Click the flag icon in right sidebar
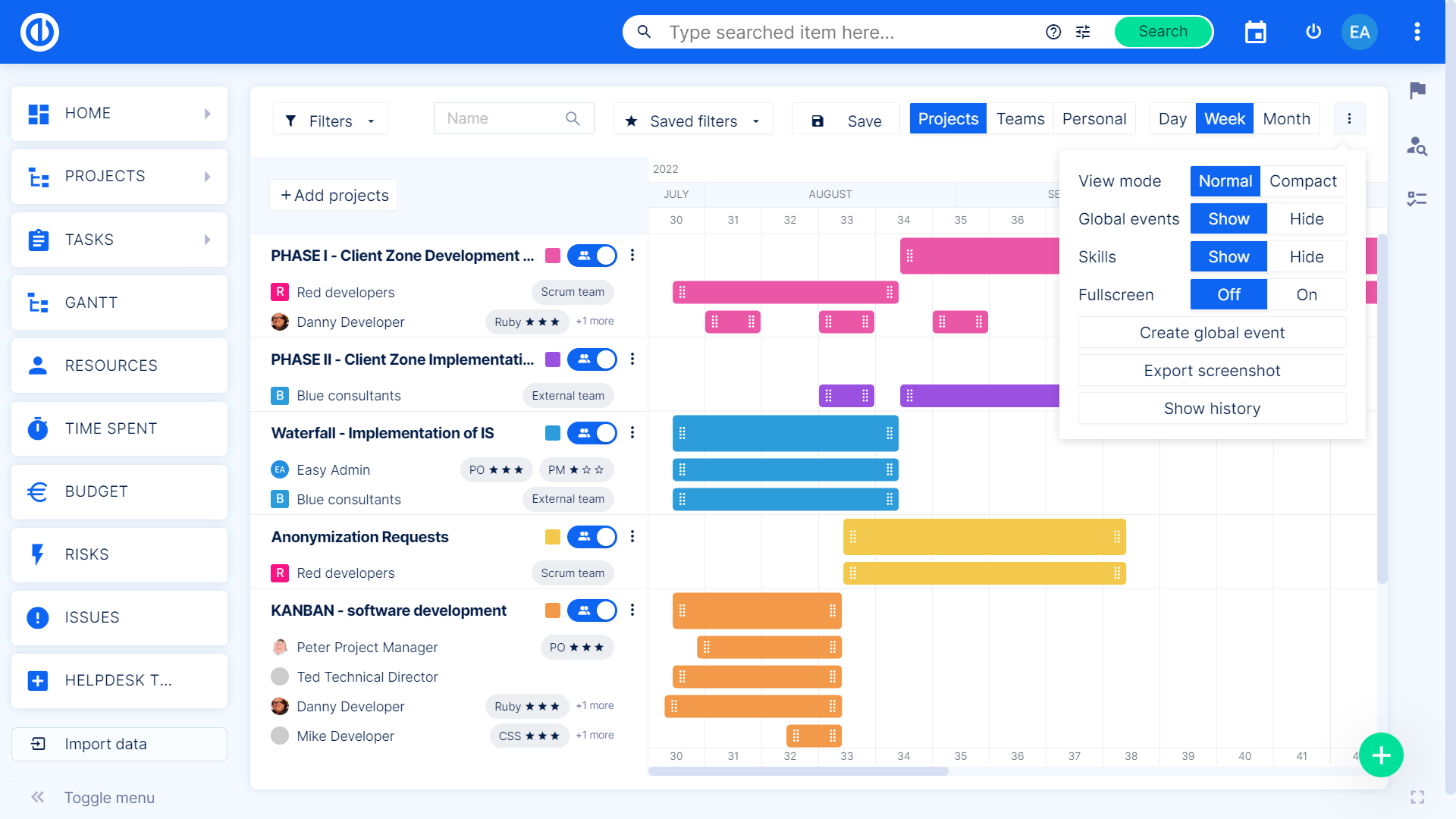Image resolution: width=1456 pixels, height=819 pixels. [x=1417, y=90]
